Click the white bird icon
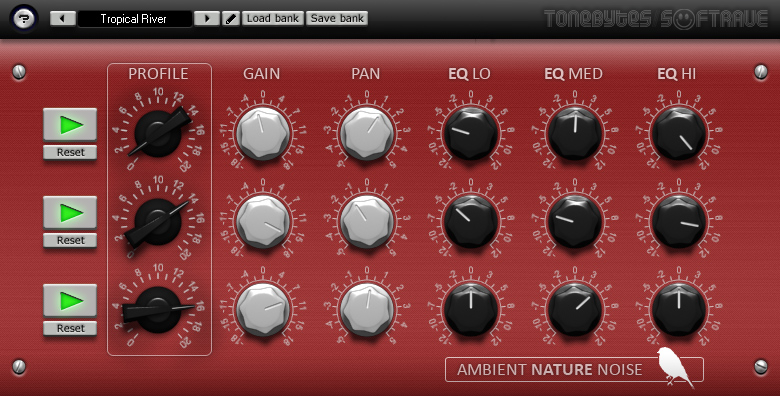 pyautogui.click(x=675, y=367)
